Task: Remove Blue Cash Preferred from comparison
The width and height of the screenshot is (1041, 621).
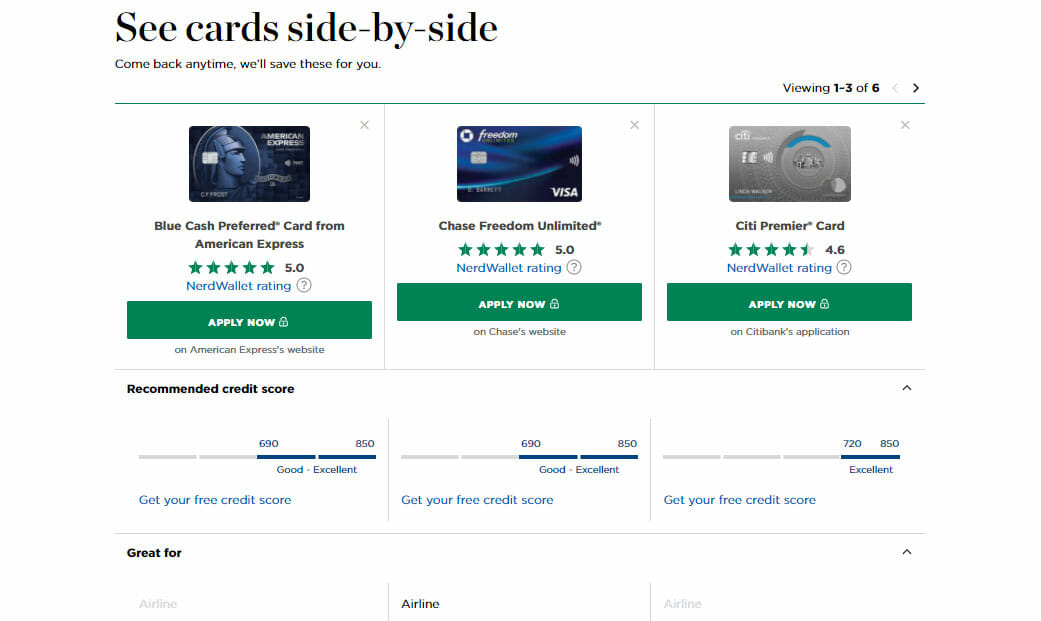Action: [364, 125]
